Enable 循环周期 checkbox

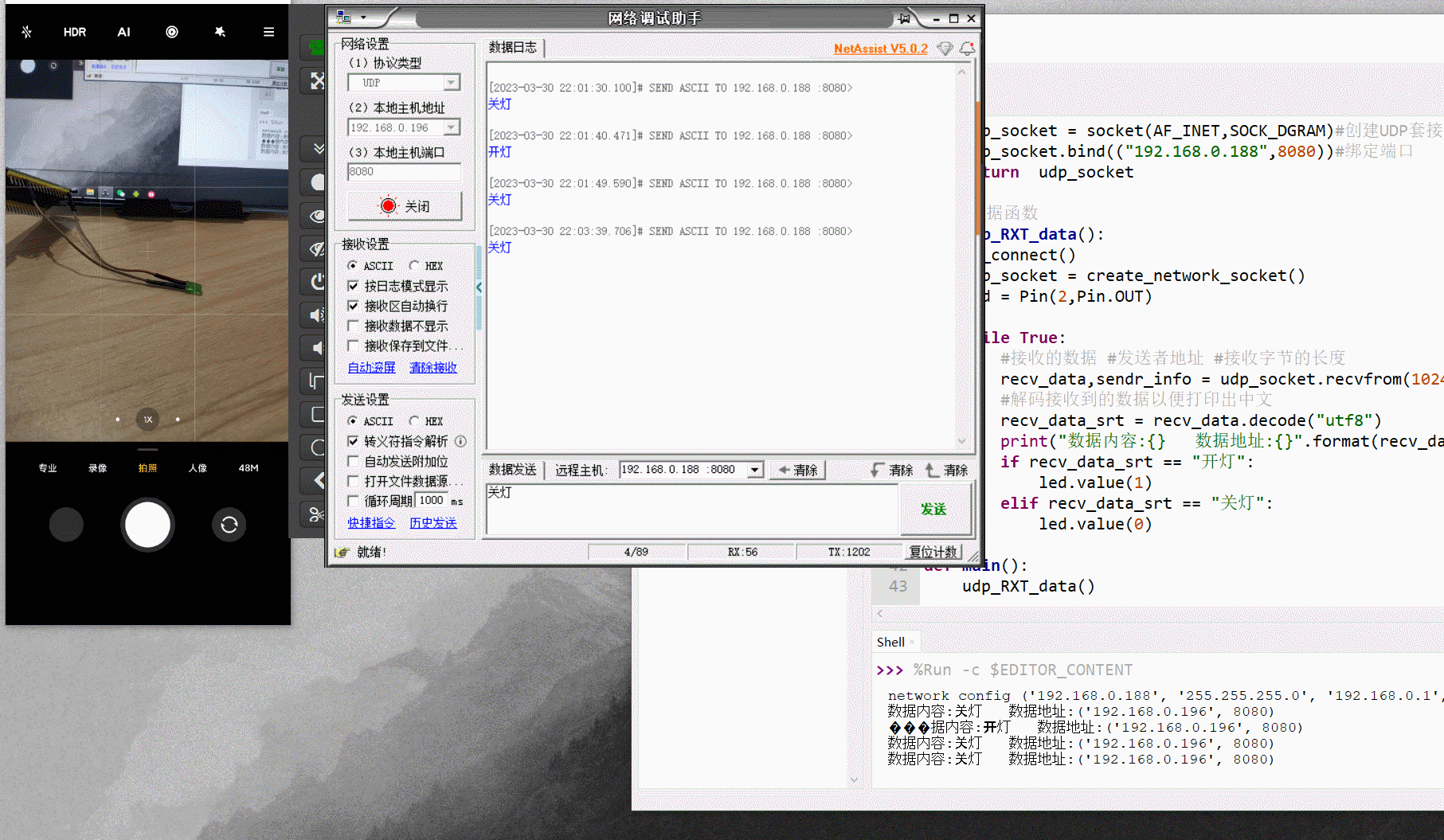(353, 501)
